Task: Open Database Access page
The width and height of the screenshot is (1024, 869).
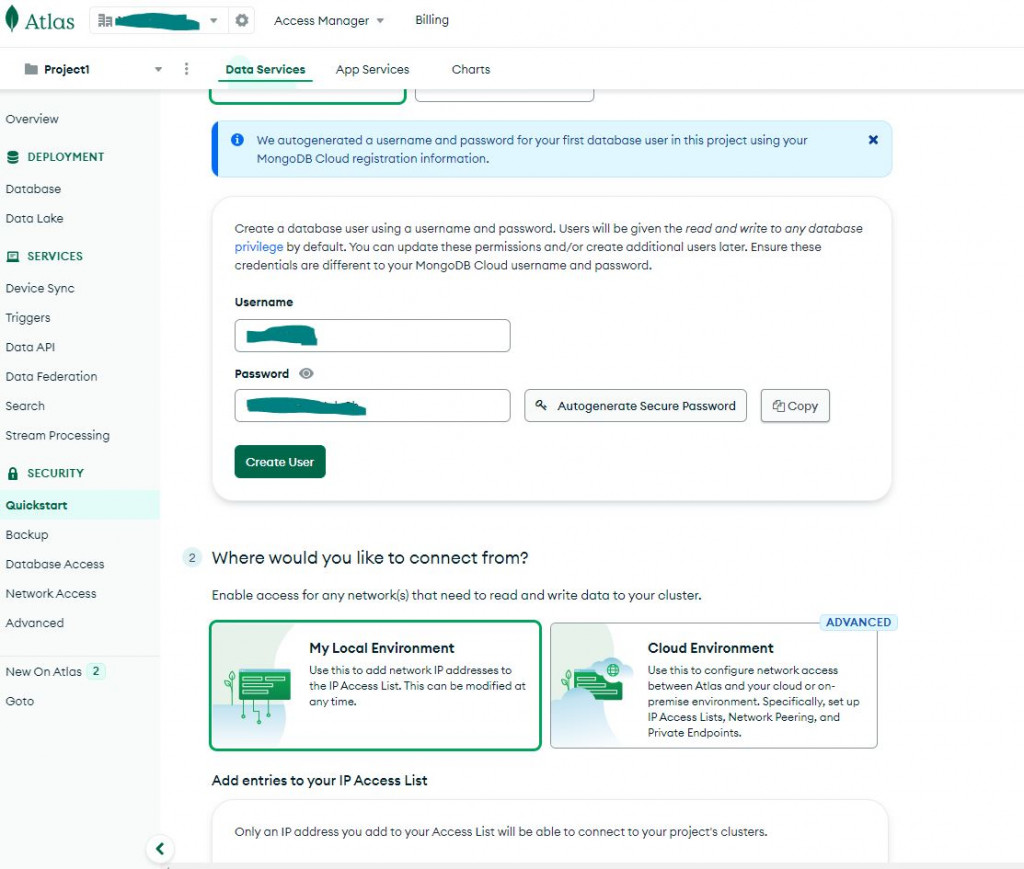Action: click(x=55, y=563)
